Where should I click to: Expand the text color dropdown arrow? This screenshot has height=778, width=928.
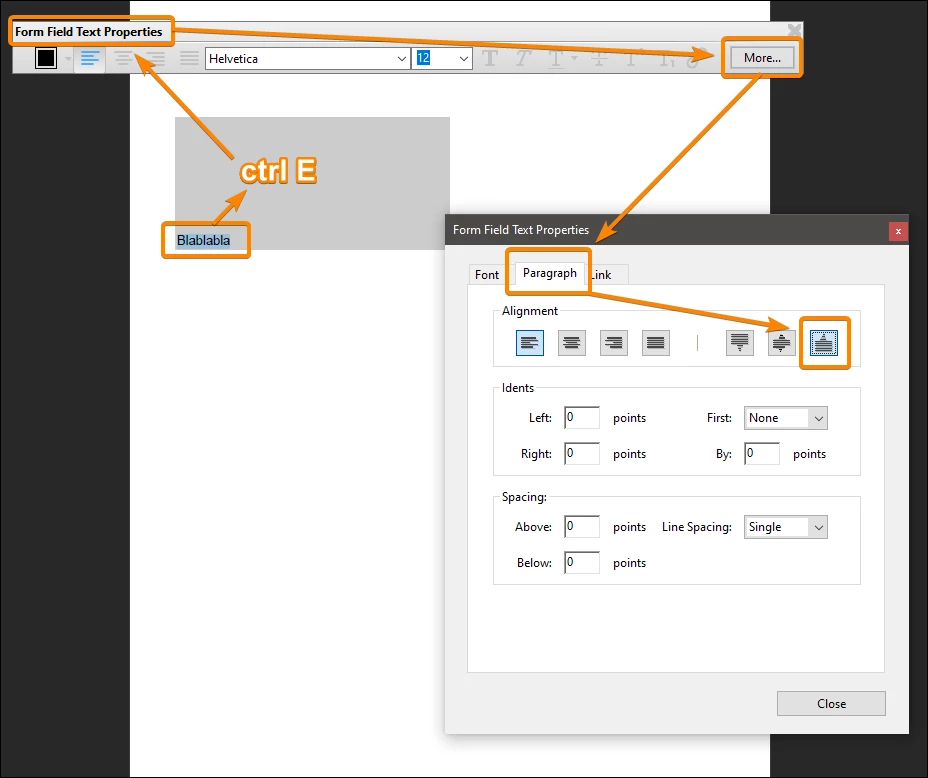tap(68, 59)
